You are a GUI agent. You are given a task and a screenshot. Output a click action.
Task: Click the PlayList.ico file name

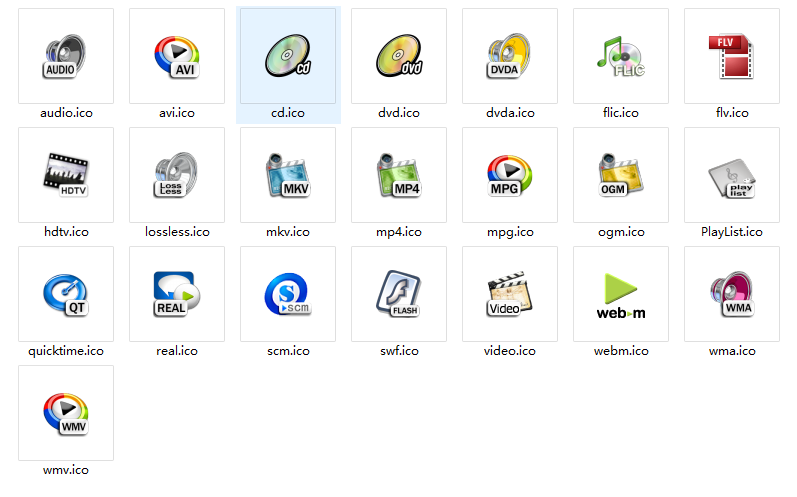click(732, 232)
